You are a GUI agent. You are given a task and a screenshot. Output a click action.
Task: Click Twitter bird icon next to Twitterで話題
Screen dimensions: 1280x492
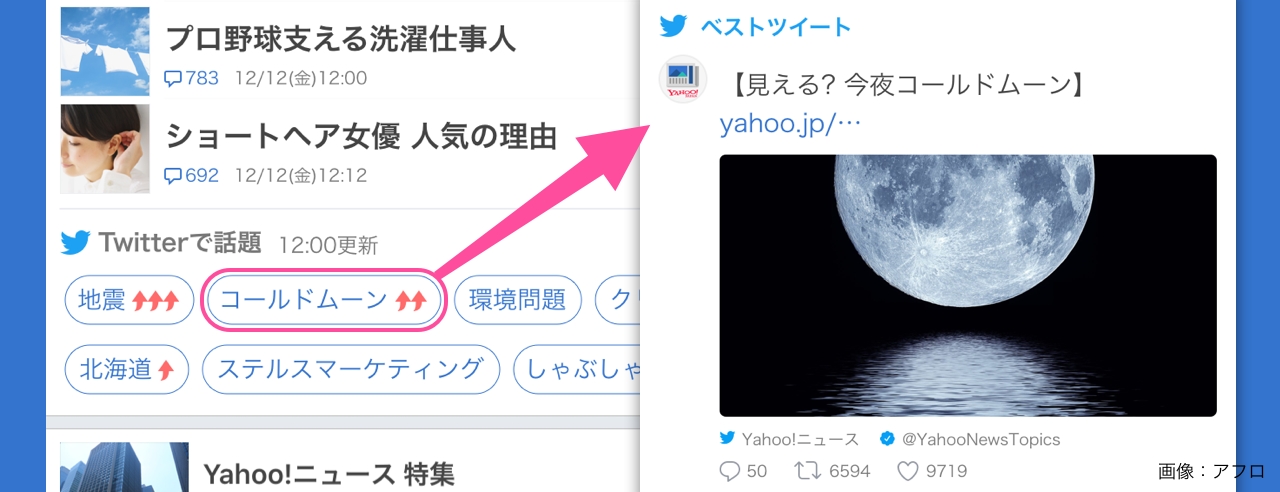click(x=75, y=242)
